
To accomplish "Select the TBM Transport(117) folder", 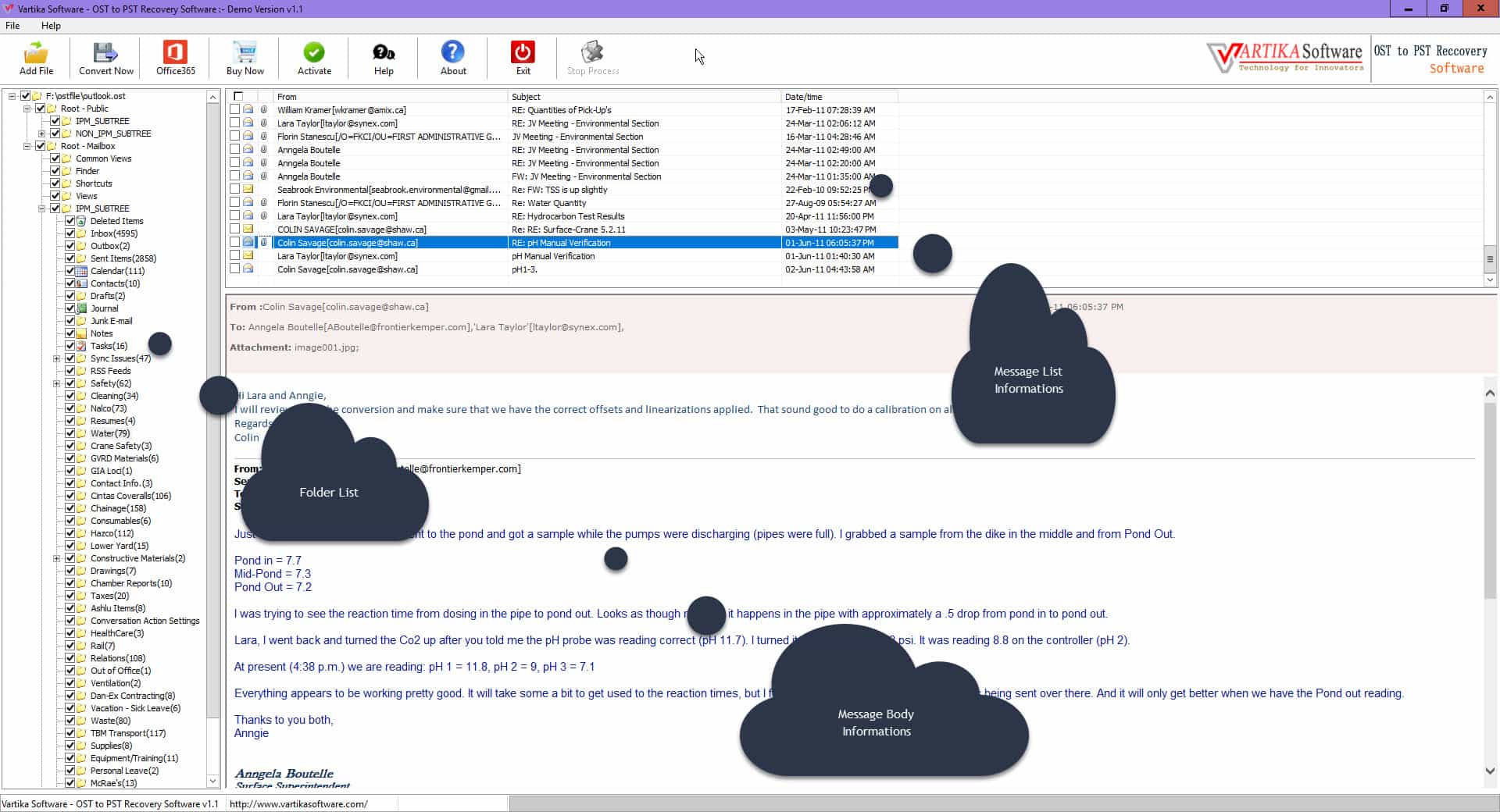I will click(x=128, y=733).
